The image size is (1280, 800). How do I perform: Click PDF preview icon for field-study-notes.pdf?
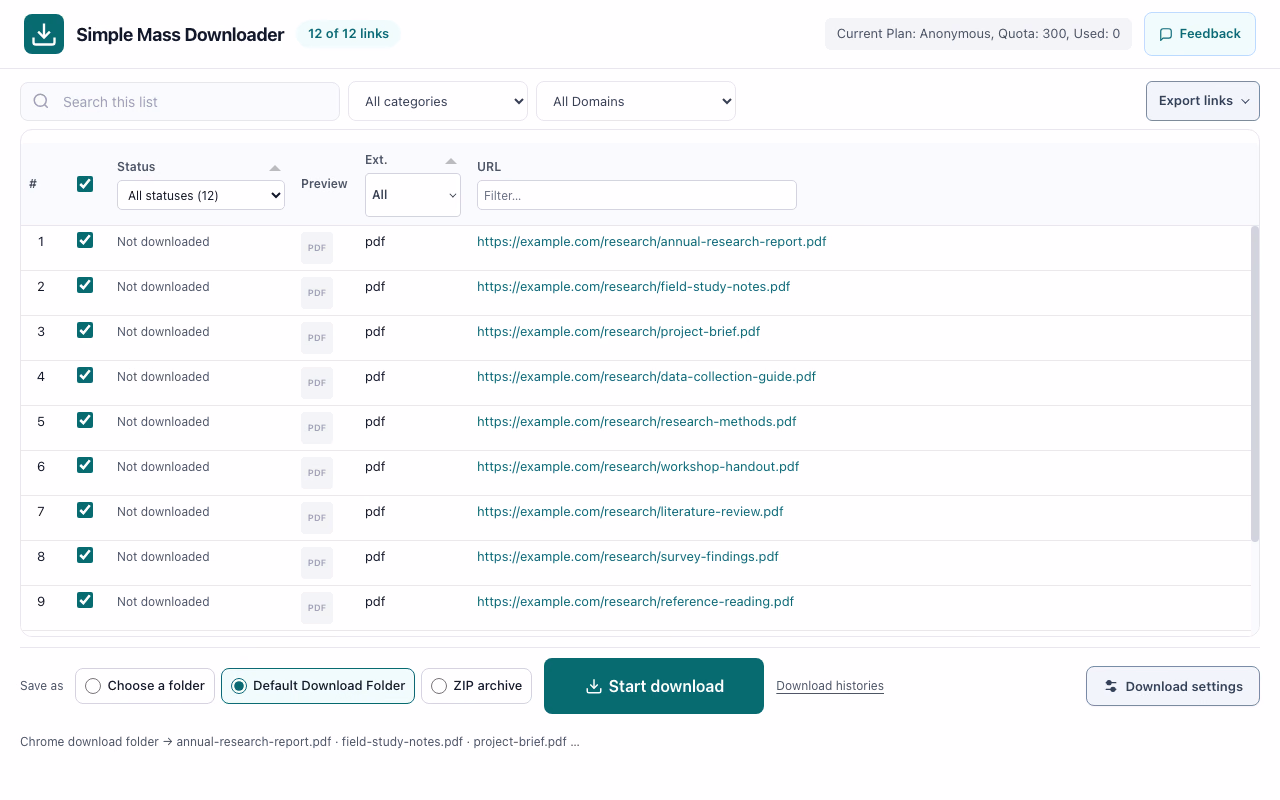coord(317,293)
